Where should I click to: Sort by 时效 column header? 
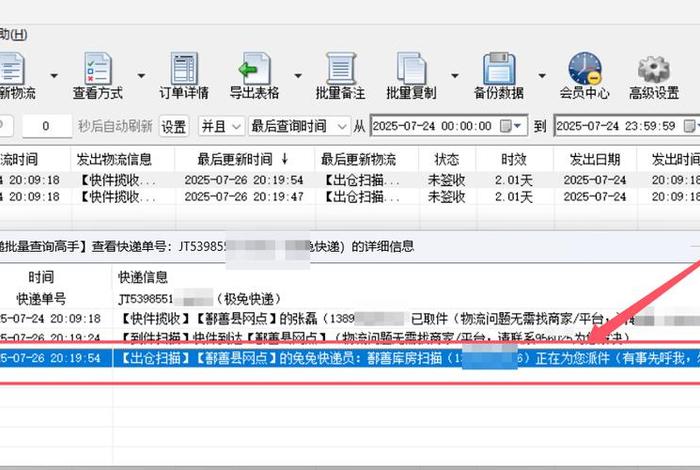point(514,159)
